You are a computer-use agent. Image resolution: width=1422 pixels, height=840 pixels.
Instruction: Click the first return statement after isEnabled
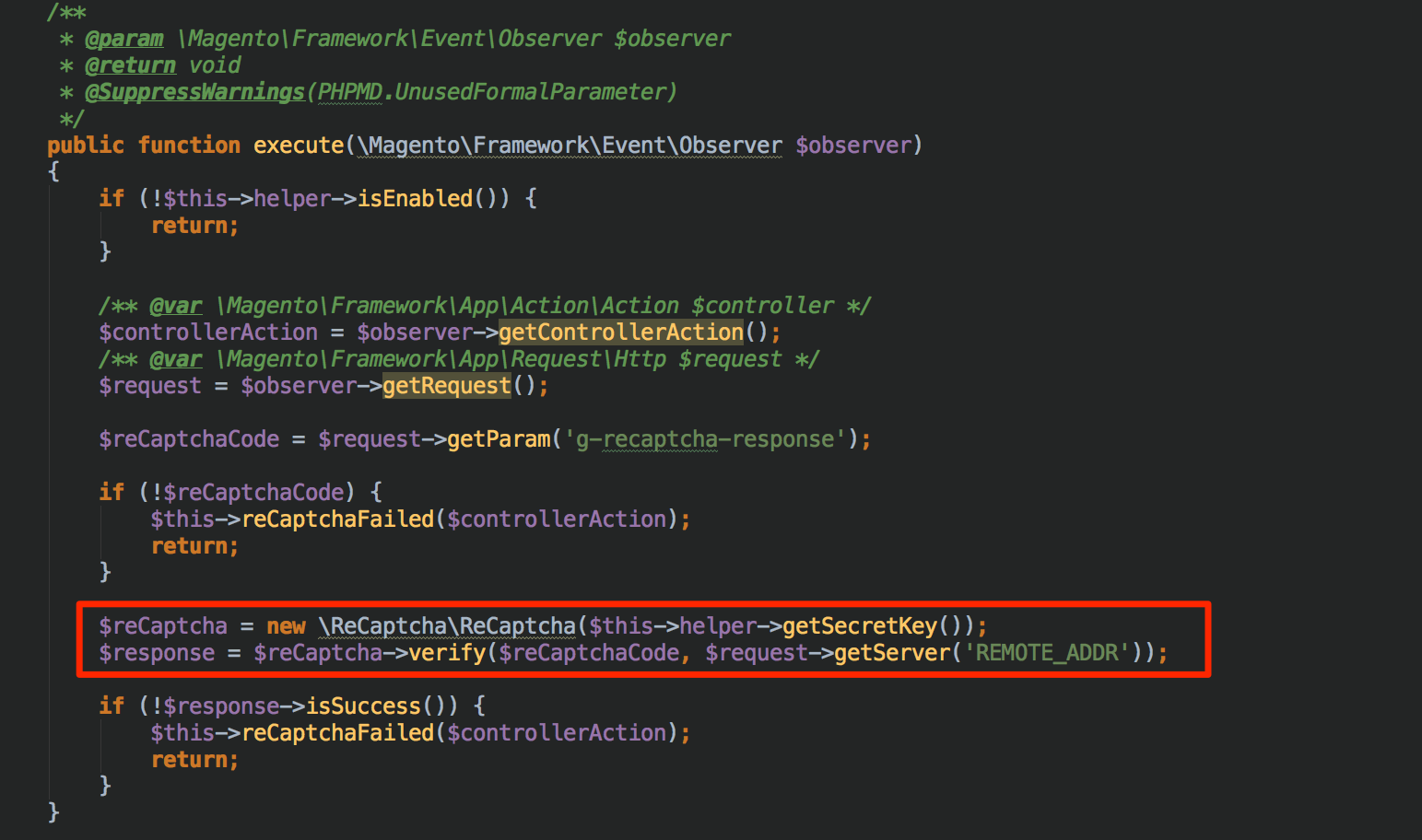(194, 226)
